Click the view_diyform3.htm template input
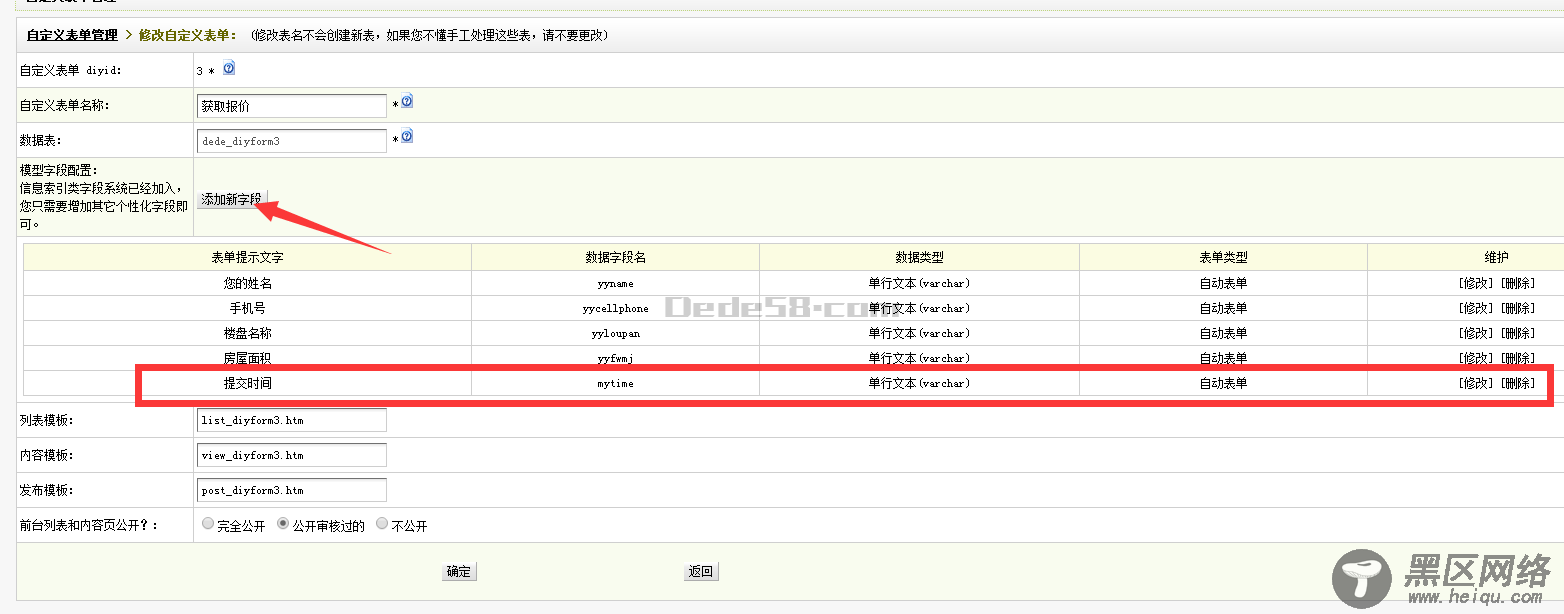This screenshot has width=1564, height=614. [292, 455]
